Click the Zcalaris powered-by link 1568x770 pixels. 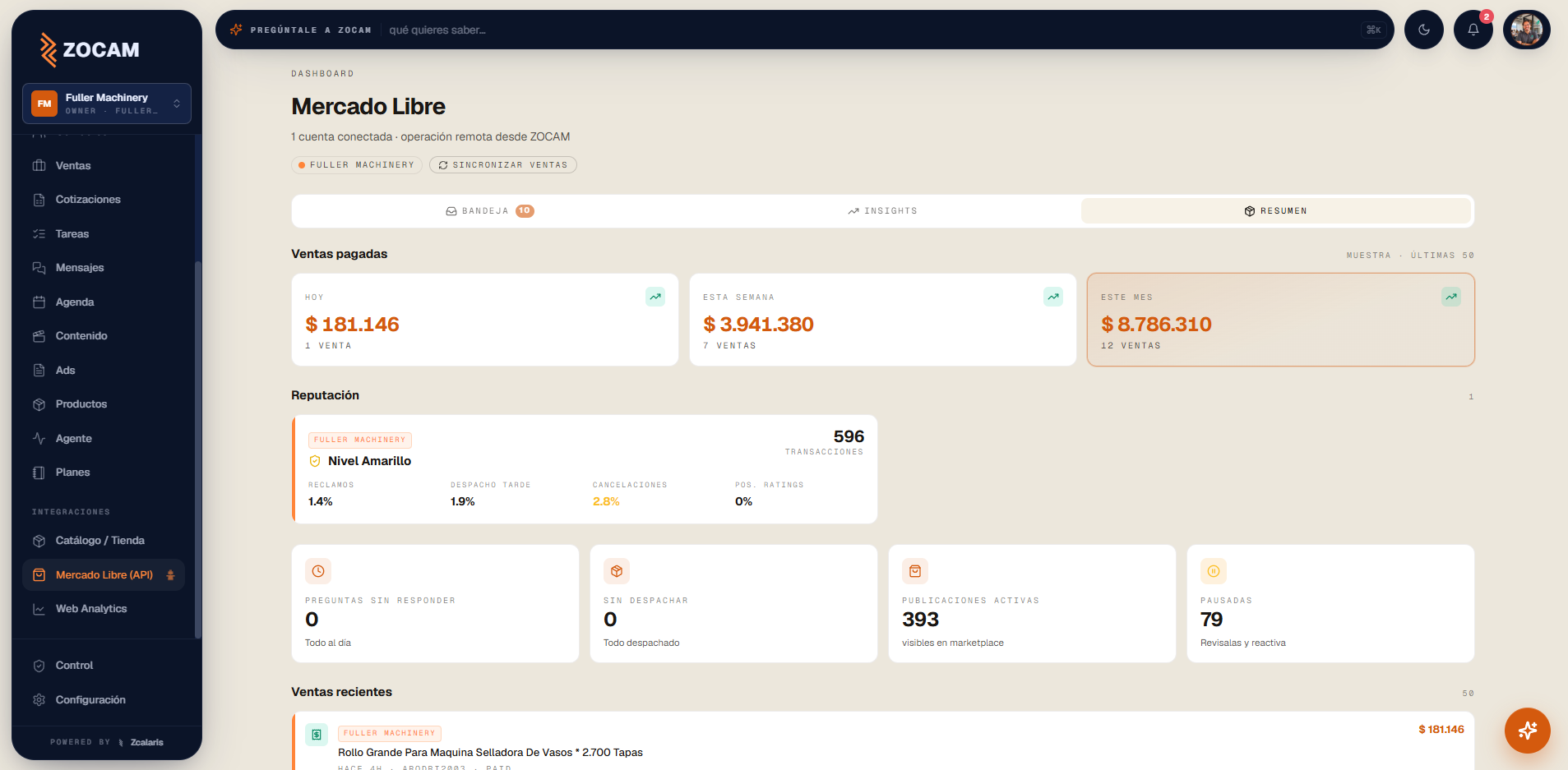point(141,743)
